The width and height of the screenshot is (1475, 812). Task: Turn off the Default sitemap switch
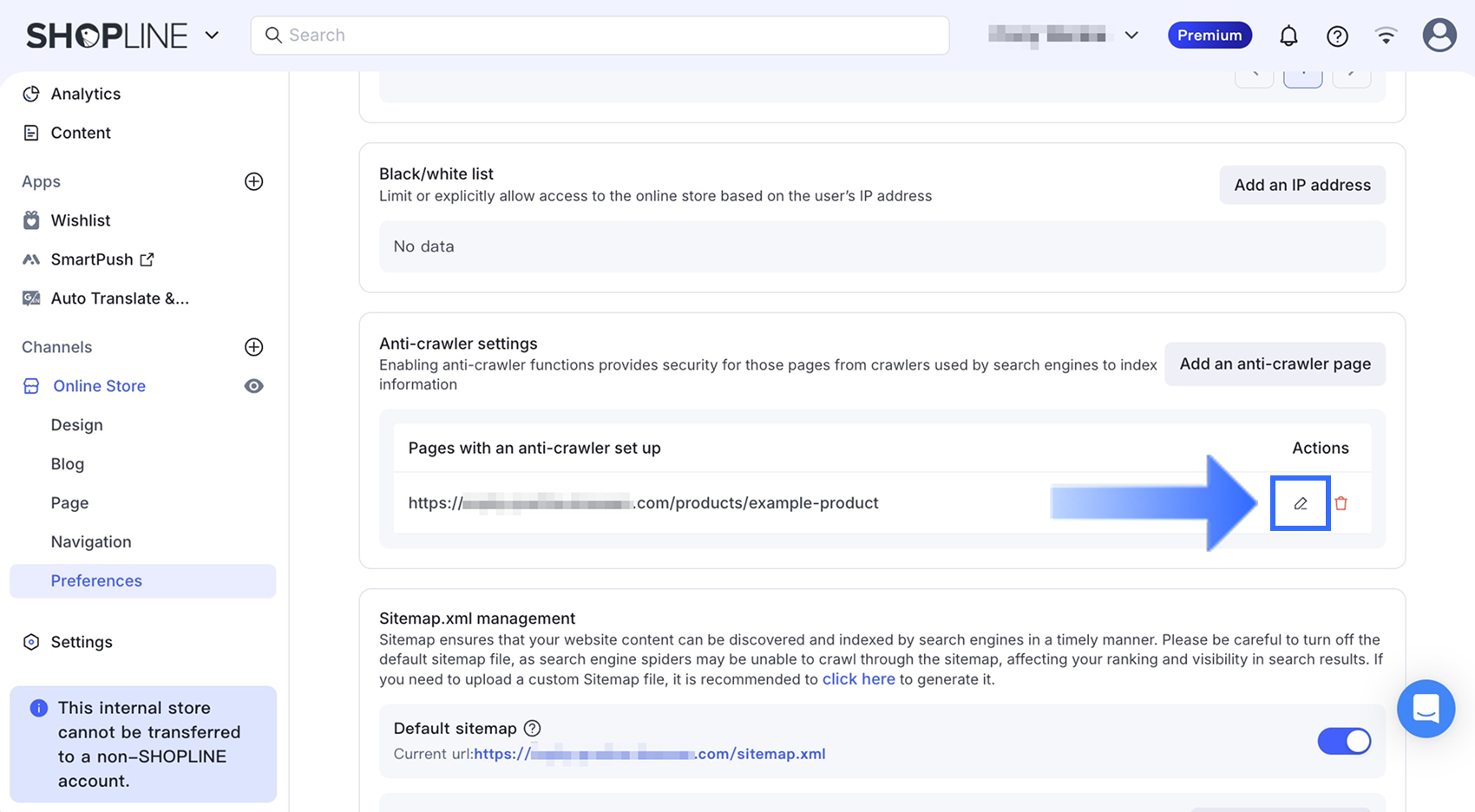1344,741
